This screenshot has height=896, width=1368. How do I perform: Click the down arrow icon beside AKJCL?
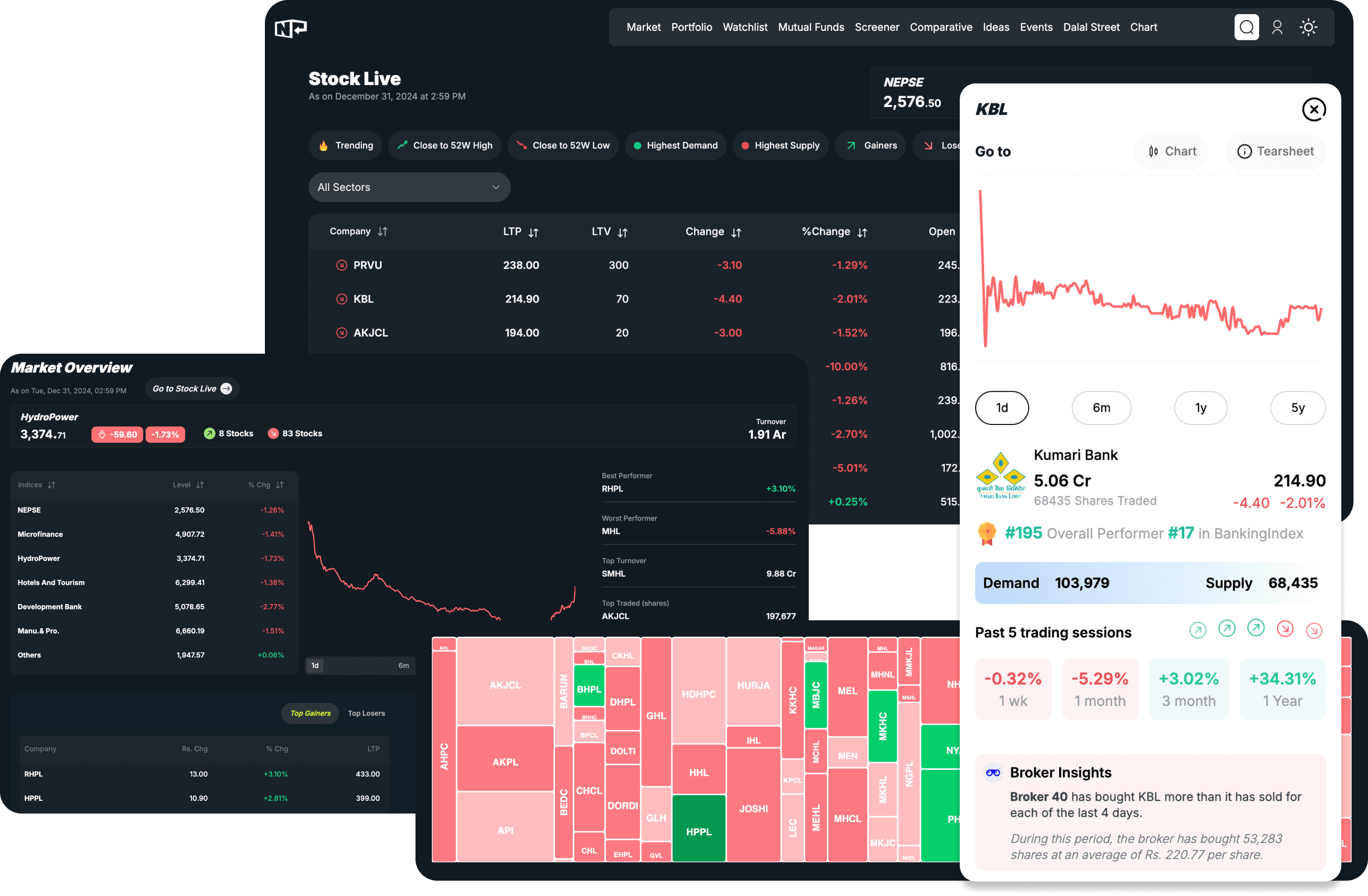click(342, 333)
